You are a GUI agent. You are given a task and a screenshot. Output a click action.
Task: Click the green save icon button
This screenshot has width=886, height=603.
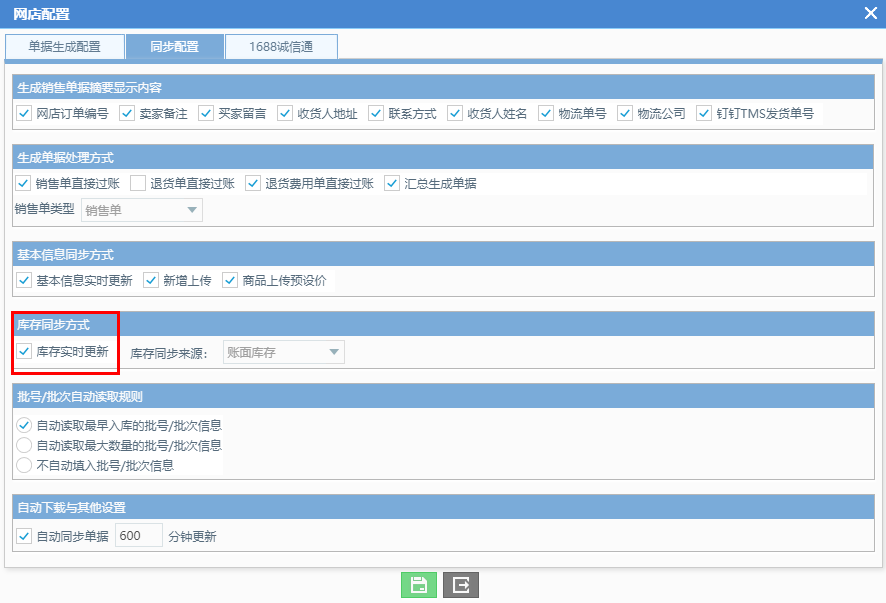(419, 584)
